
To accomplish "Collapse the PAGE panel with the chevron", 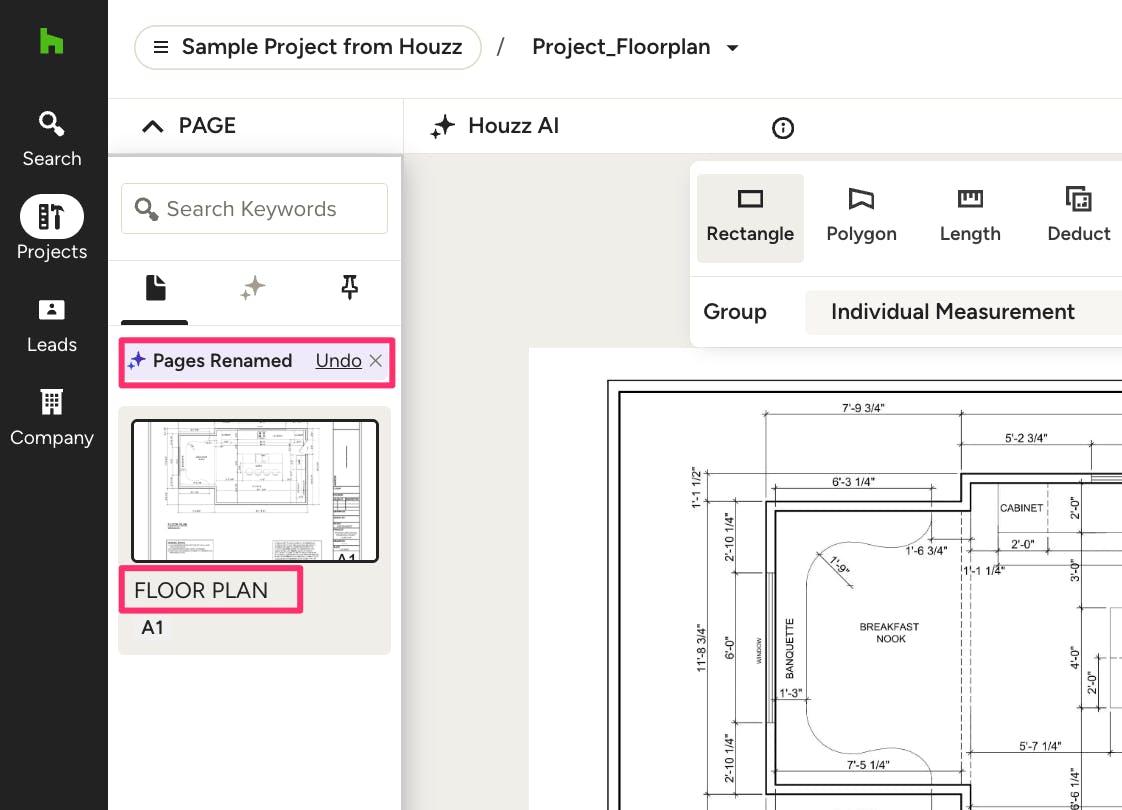I will [152, 127].
